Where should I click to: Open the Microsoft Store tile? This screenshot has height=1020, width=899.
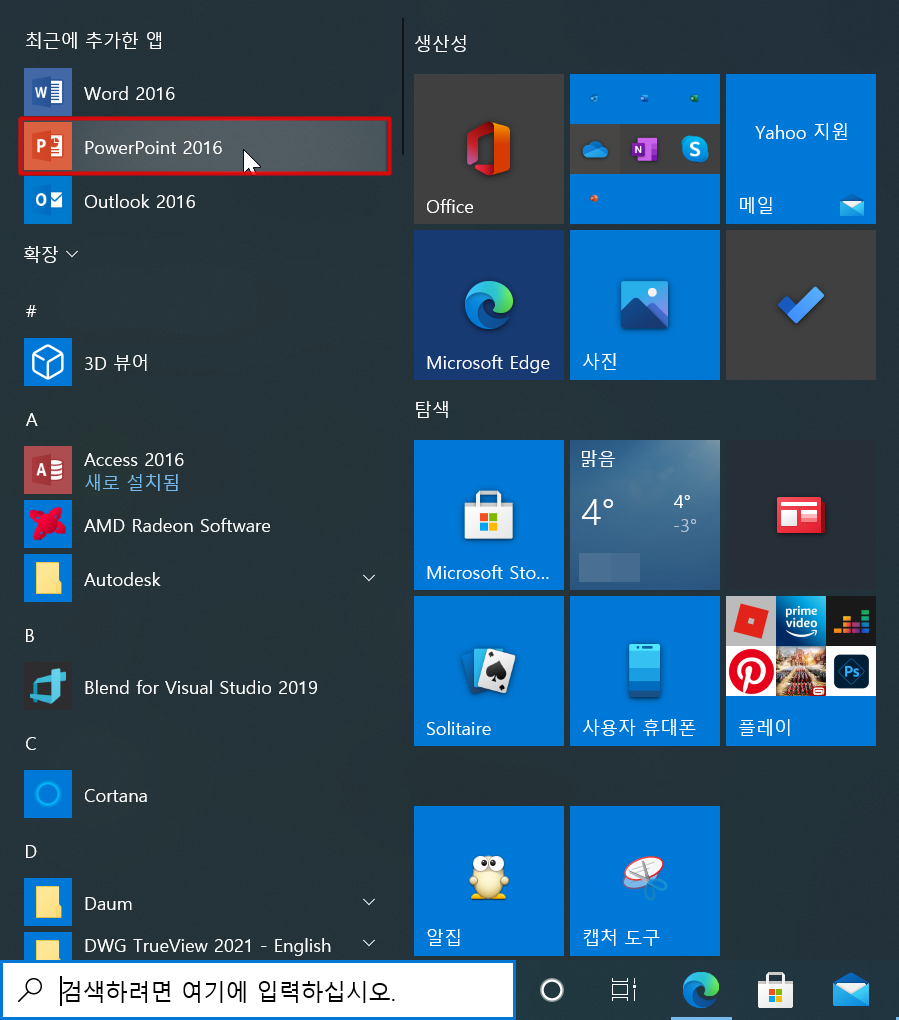coord(489,515)
